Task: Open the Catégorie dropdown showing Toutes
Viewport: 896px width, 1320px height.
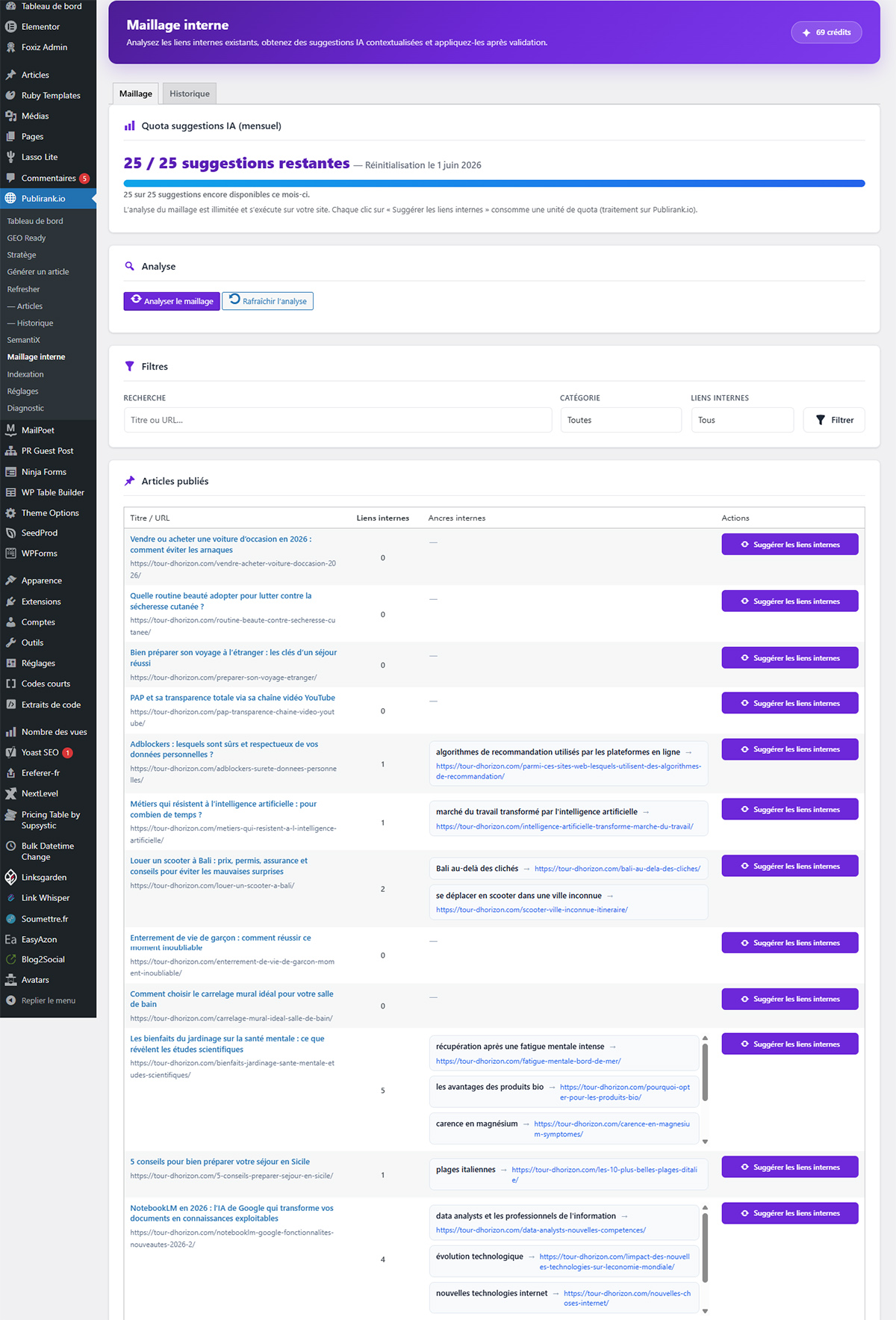Action: [620, 420]
